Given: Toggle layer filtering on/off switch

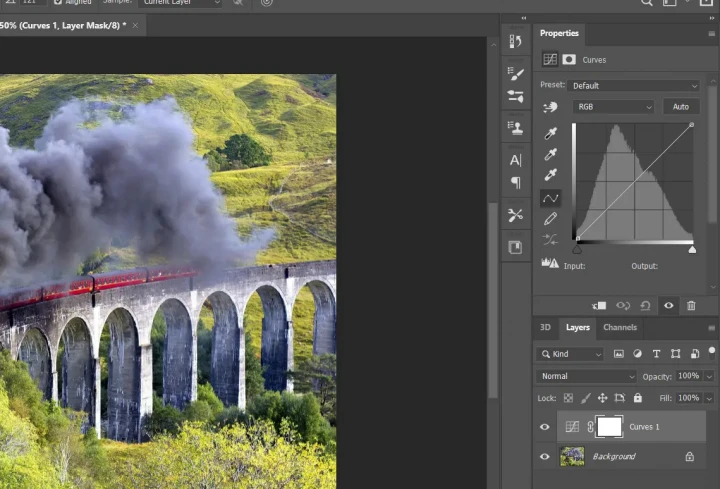Looking at the screenshot, I should 712,352.
